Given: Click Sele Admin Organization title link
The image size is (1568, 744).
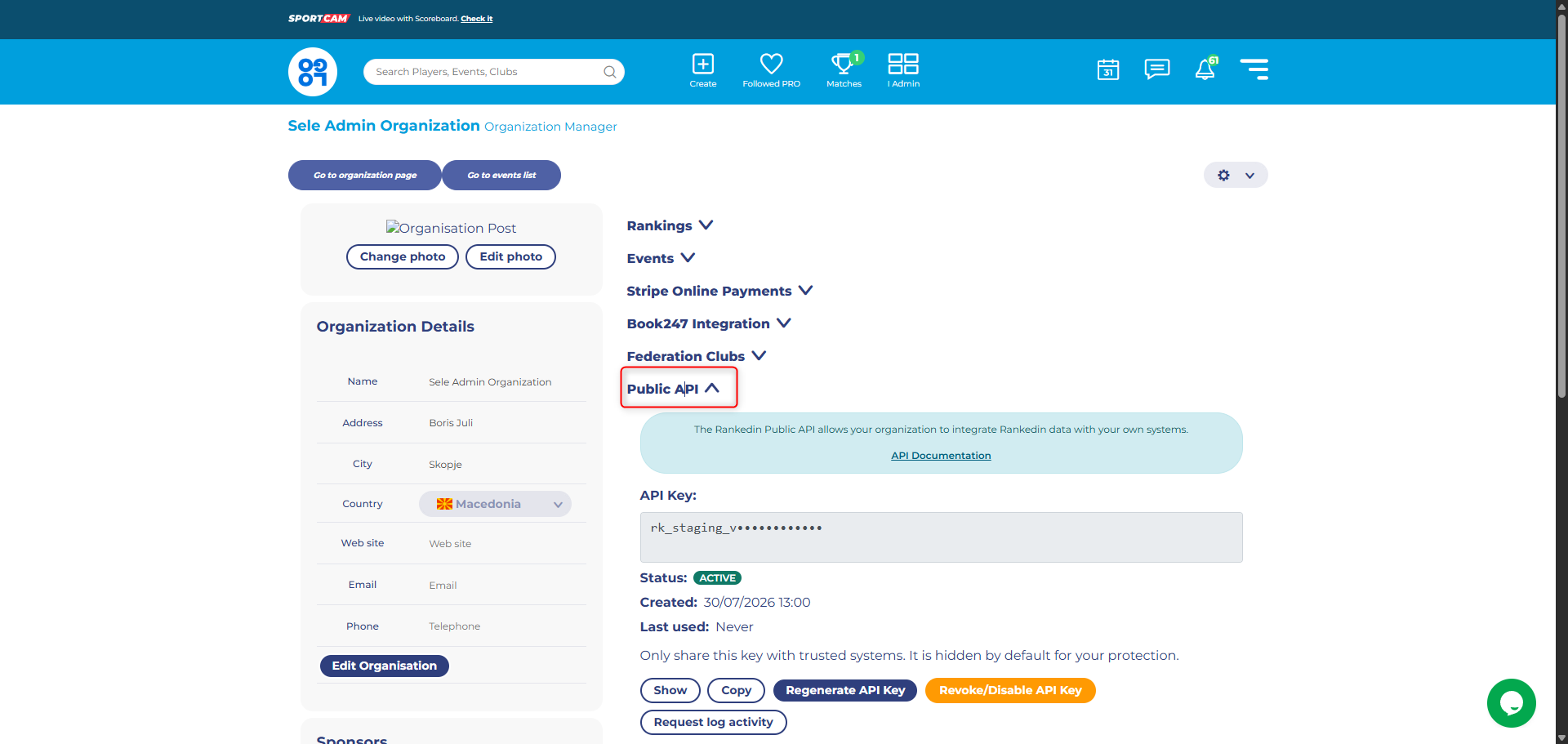Looking at the screenshot, I should [x=384, y=126].
